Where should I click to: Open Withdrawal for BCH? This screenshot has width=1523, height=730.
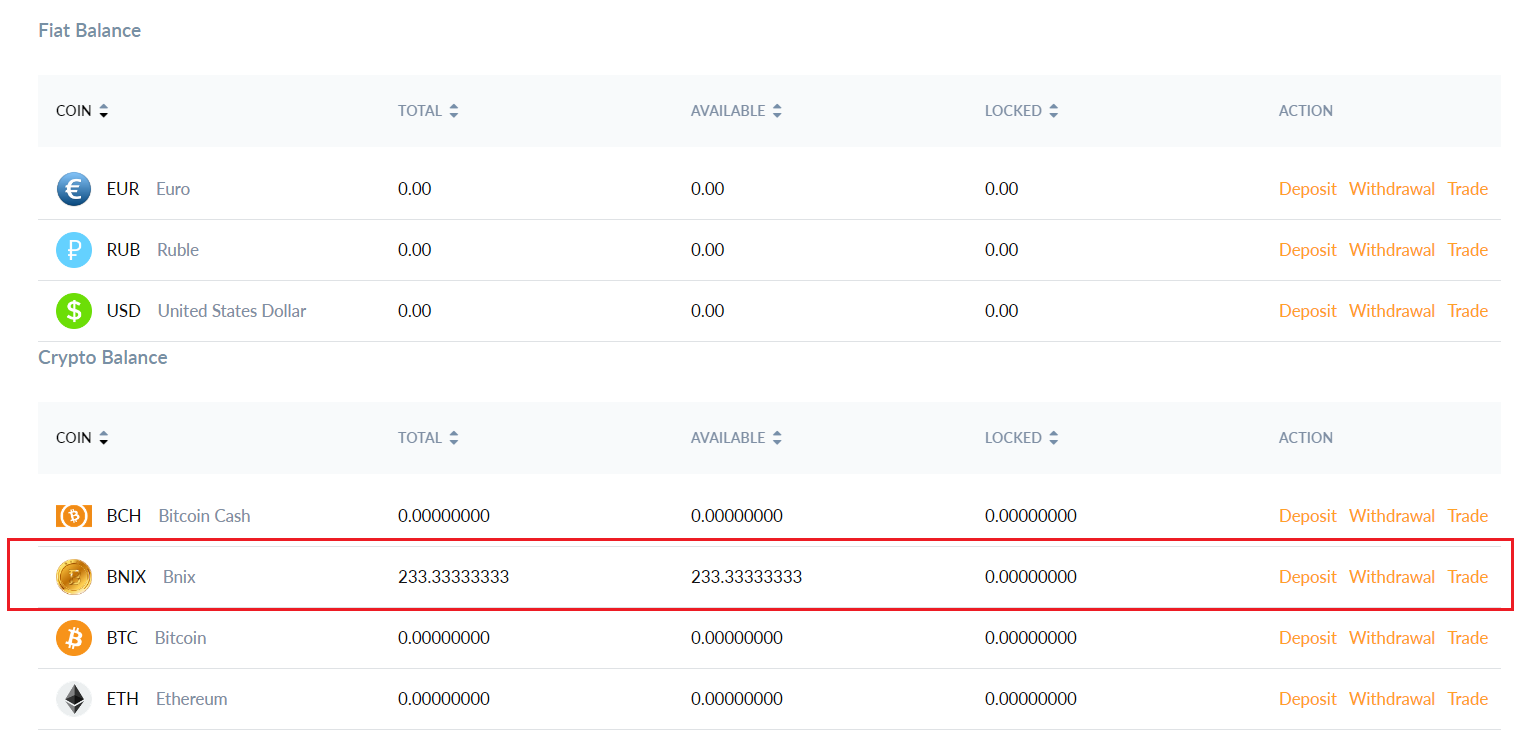click(x=1392, y=516)
